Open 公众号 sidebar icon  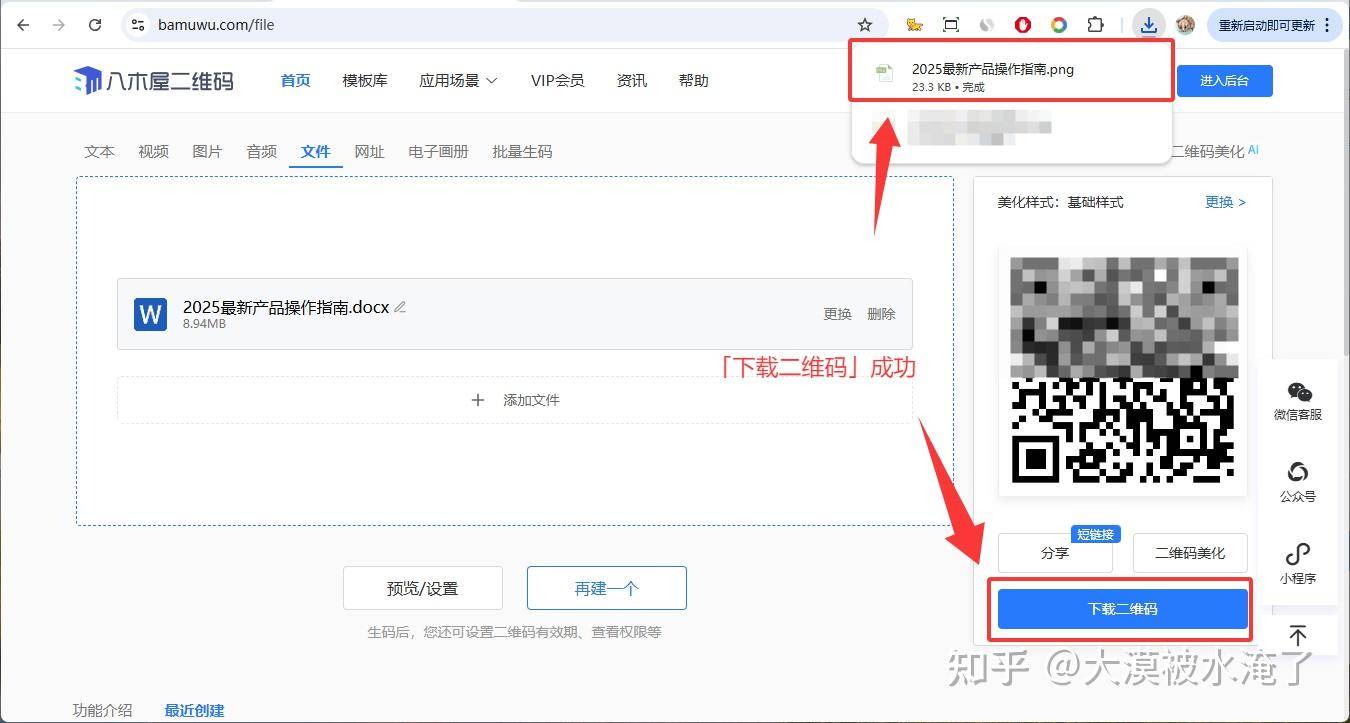[1297, 482]
